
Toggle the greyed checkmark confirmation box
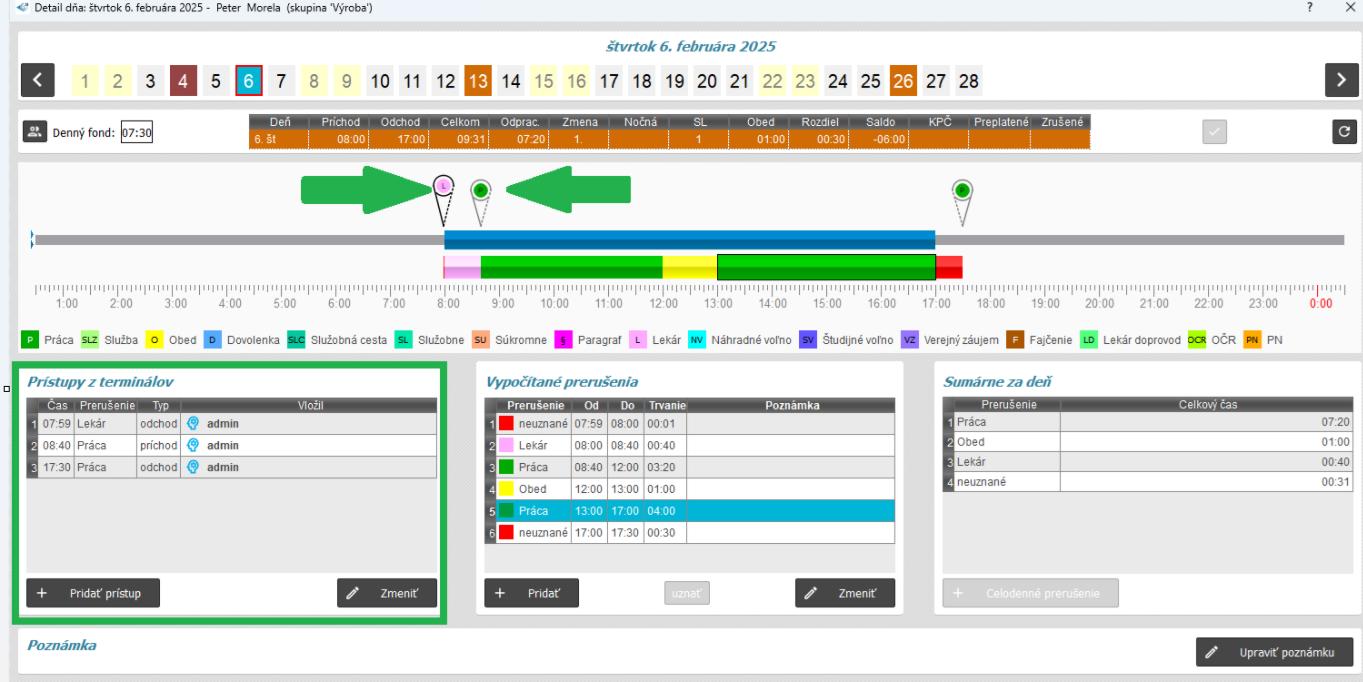pyautogui.click(x=1215, y=131)
